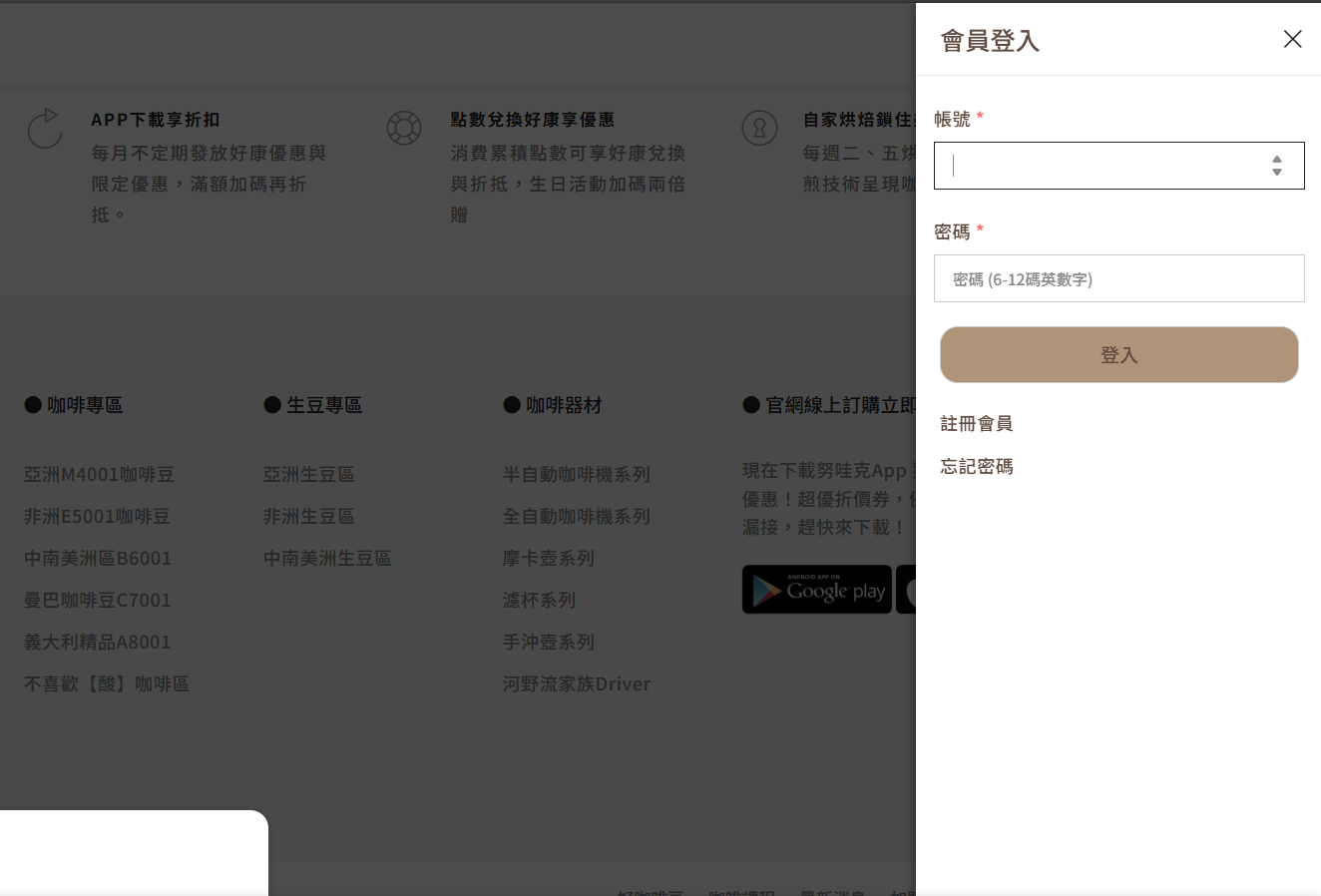Open the 註冊會員 register link

pyautogui.click(x=976, y=423)
